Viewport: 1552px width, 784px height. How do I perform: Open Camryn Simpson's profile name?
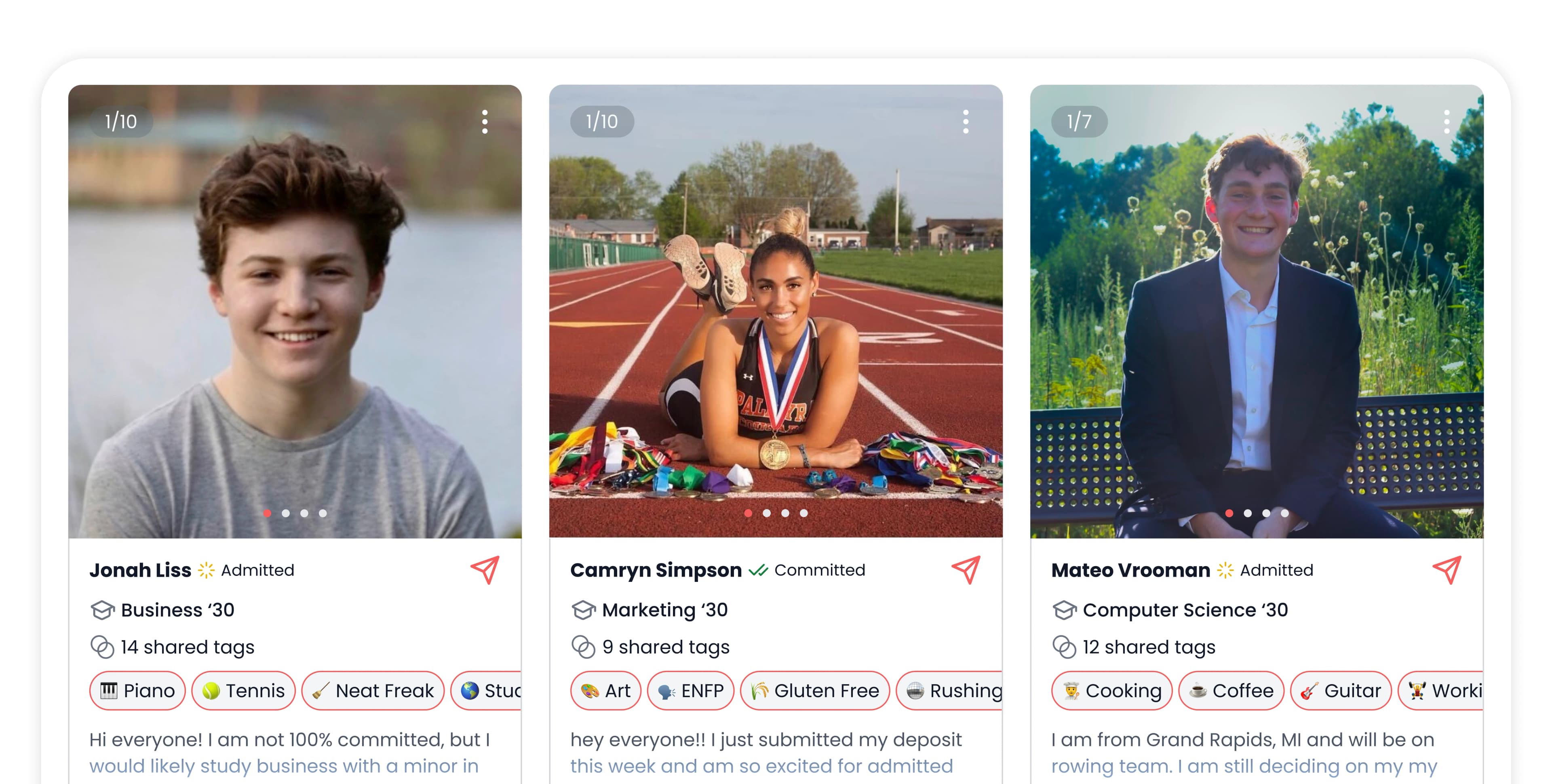pos(656,570)
